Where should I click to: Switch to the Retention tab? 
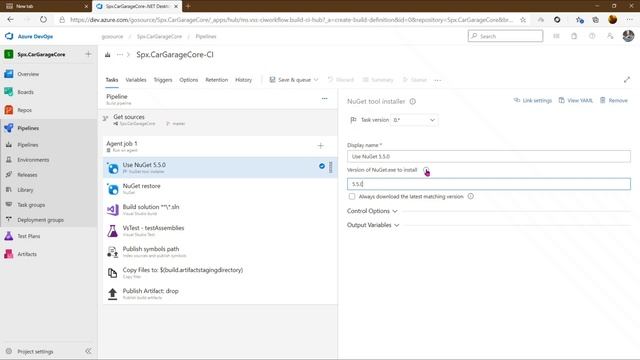coord(217,80)
